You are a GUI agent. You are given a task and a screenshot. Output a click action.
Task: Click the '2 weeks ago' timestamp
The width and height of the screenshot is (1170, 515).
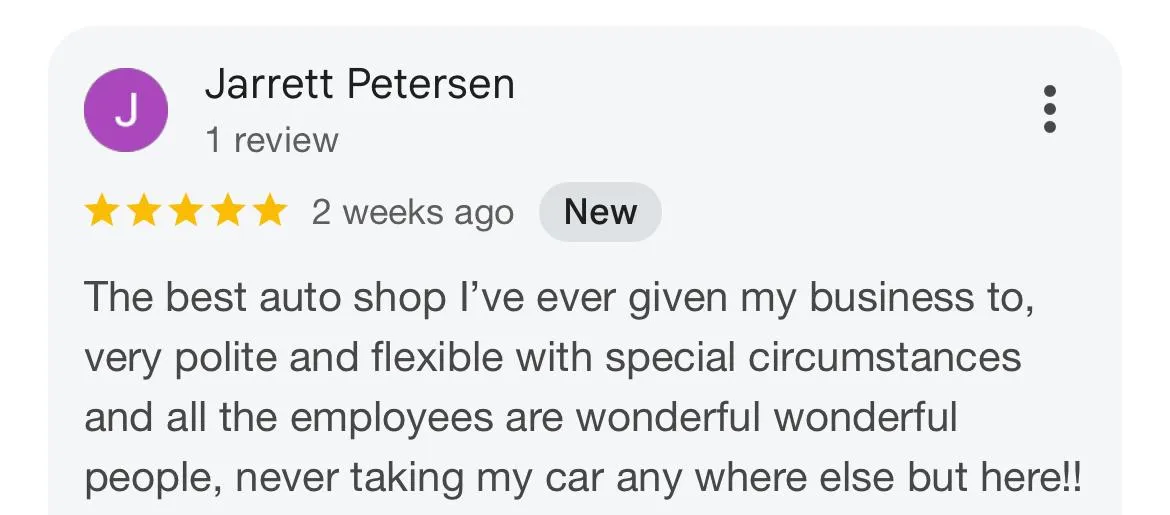(x=413, y=213)
